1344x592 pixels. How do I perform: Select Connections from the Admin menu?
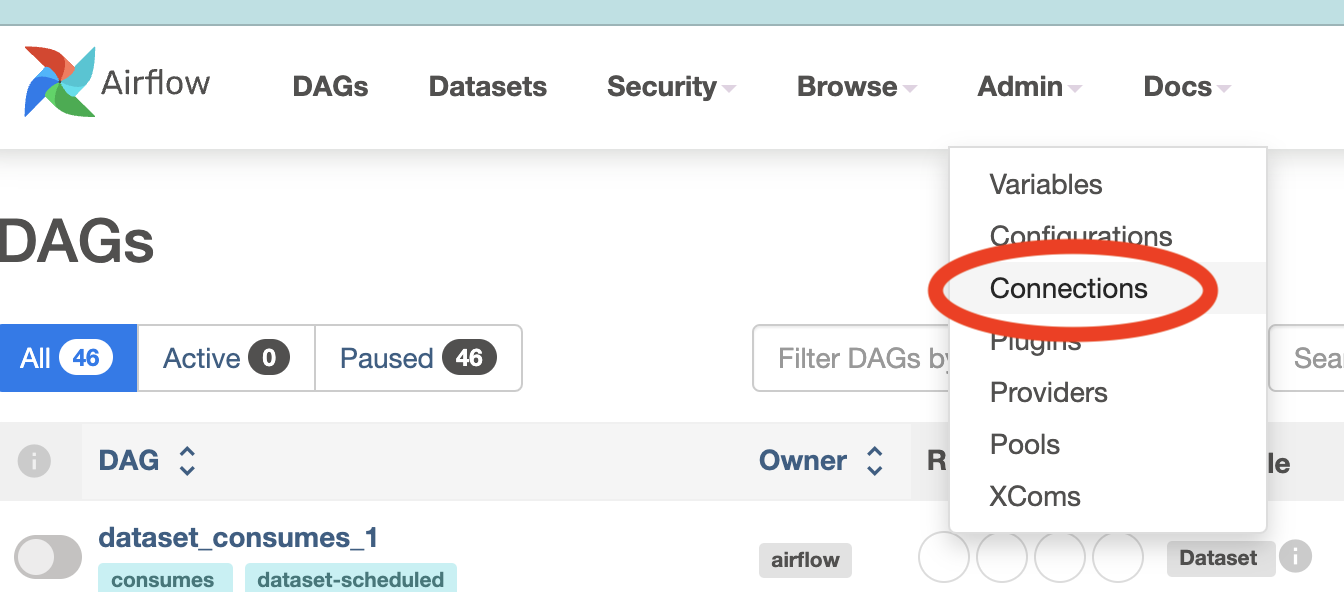click(1068, 288)
